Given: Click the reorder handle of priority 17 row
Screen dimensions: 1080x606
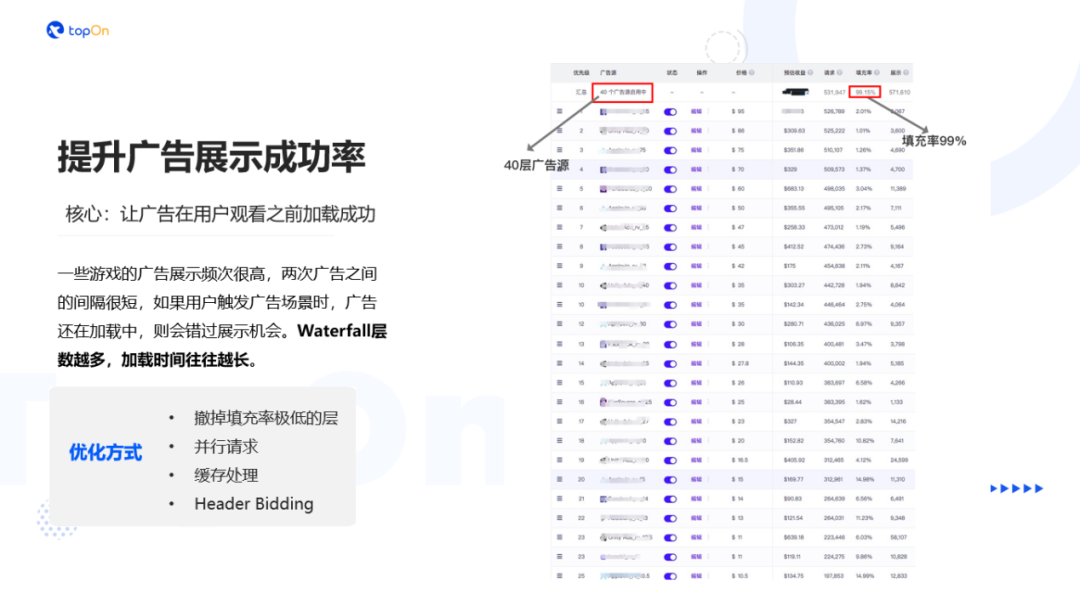Looking at the screenshot, I should click(559, 421).
